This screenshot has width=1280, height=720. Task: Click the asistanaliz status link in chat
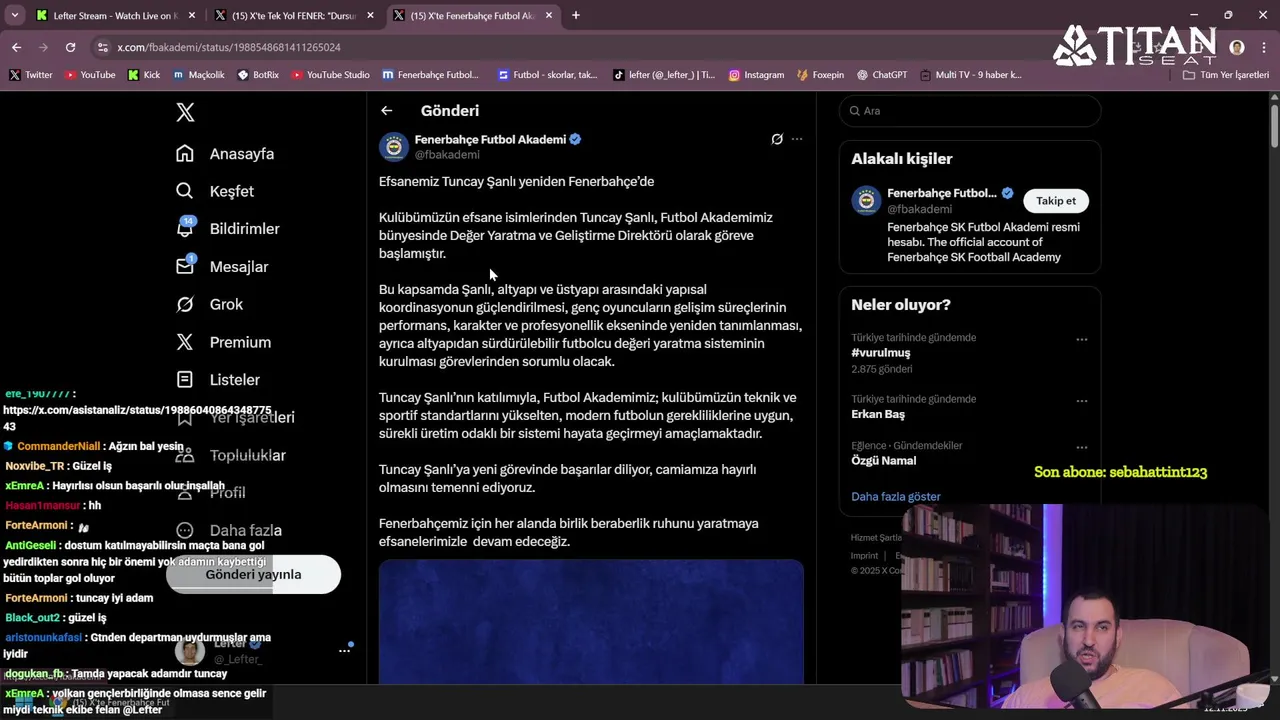pyautogui.click(x=137, y=418)
